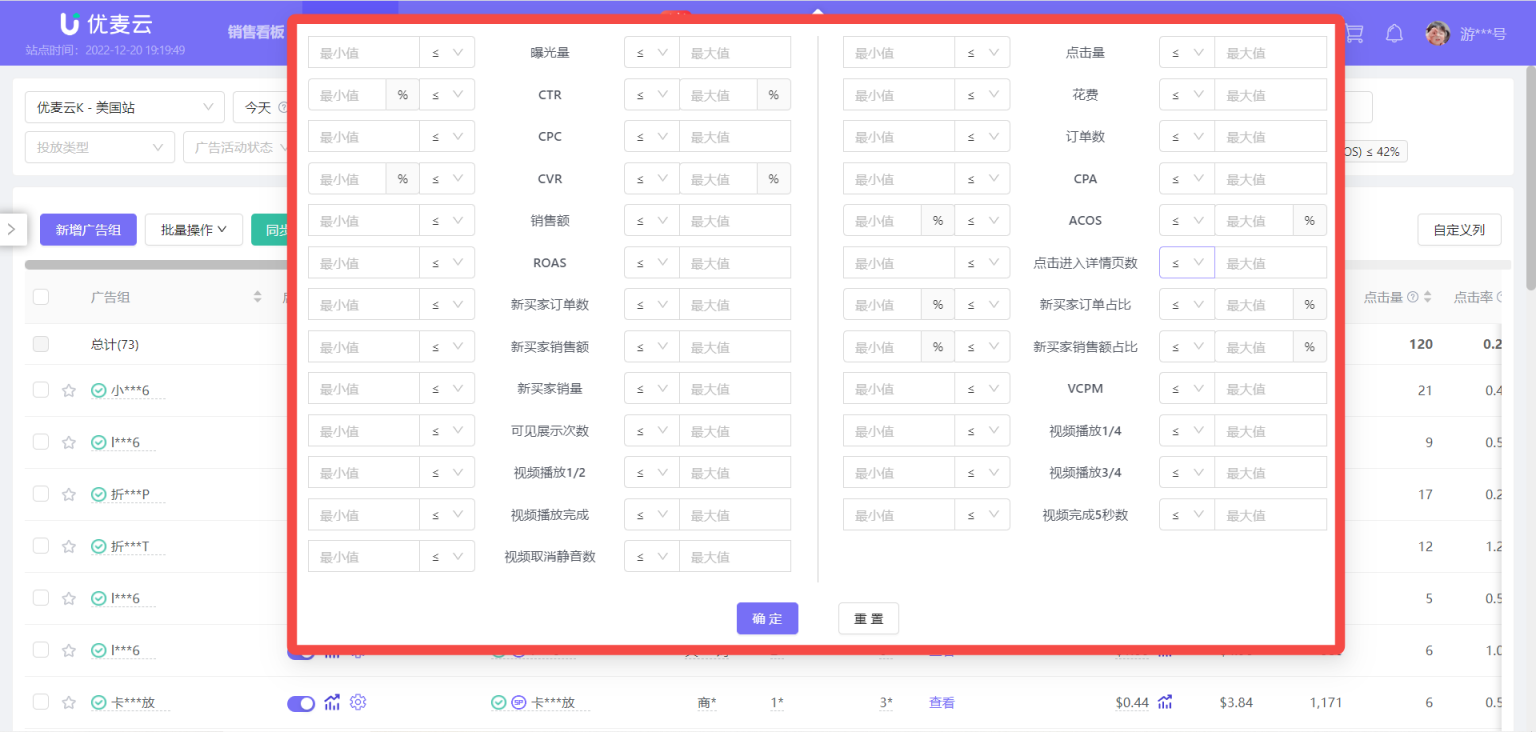Click the SP badge icon in 卡***放 row
Screen dimensions: 1536x732
point(519,703)
